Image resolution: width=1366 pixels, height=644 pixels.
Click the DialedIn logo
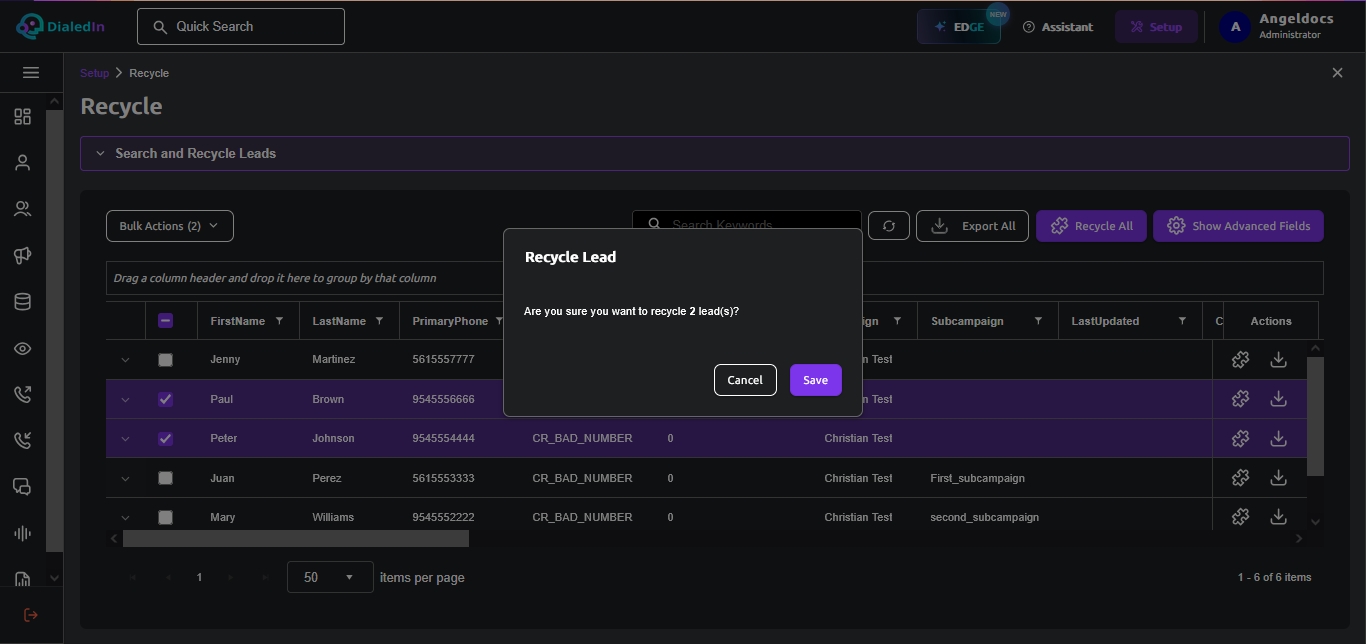(58, 27)
